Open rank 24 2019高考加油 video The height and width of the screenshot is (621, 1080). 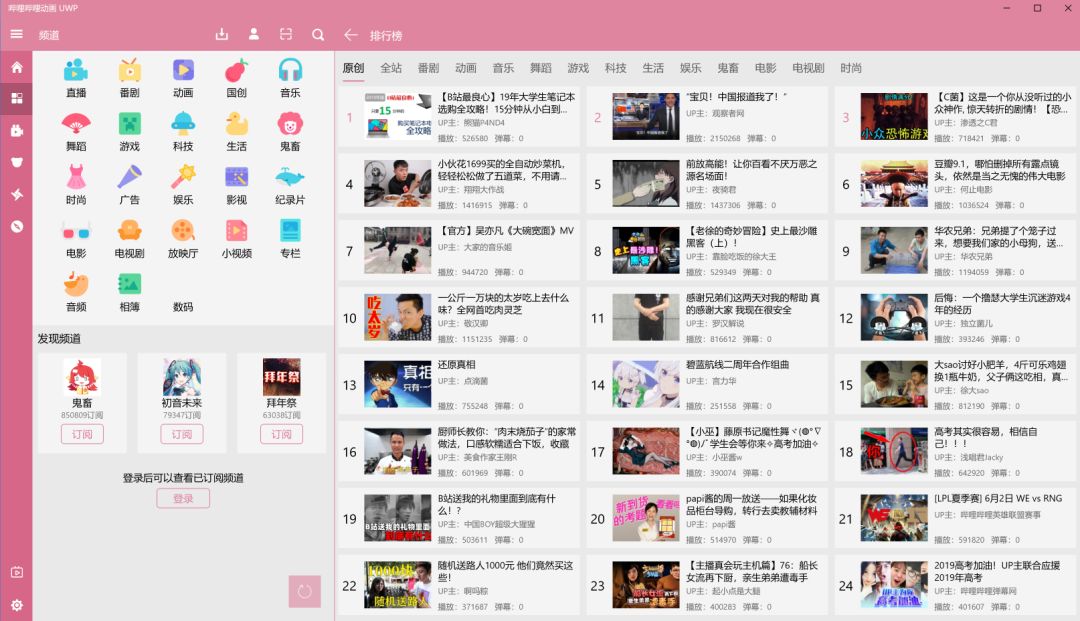[x=955, y=586]
